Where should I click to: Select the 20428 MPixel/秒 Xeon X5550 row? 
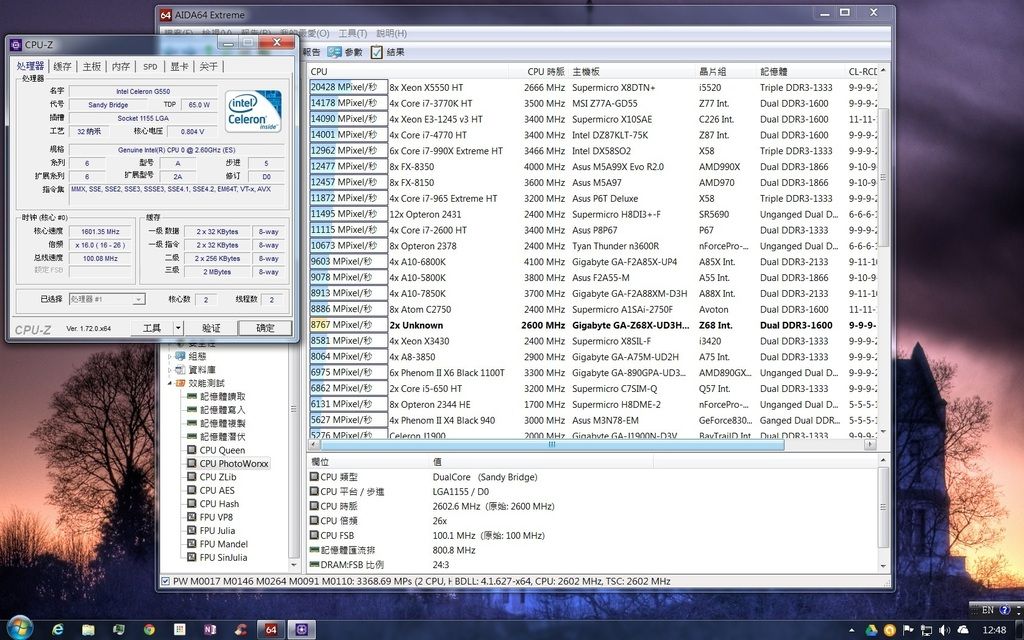click(593, 87)
